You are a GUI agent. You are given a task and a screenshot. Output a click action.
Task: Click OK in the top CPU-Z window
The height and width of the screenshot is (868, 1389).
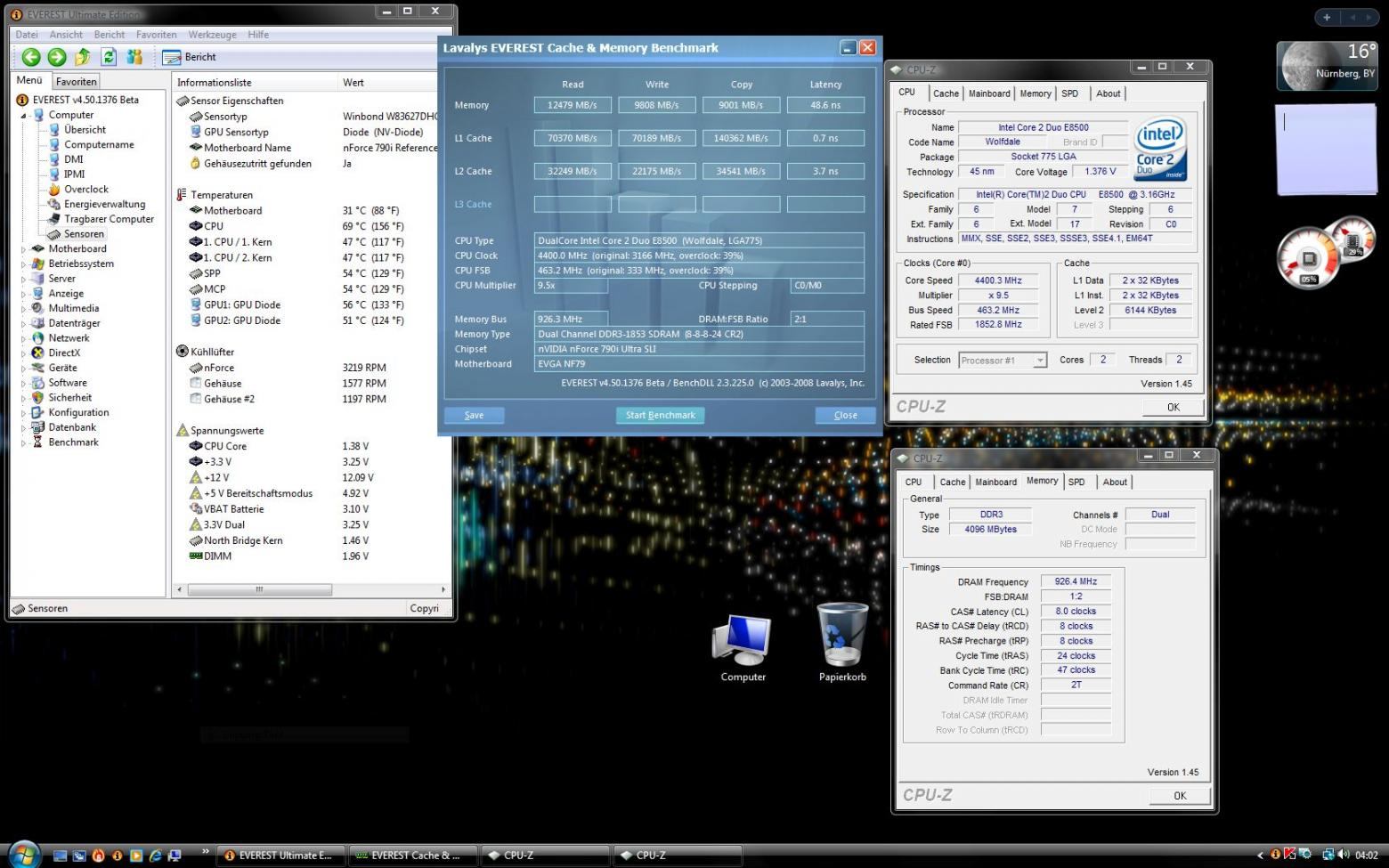coord(1173,407)
